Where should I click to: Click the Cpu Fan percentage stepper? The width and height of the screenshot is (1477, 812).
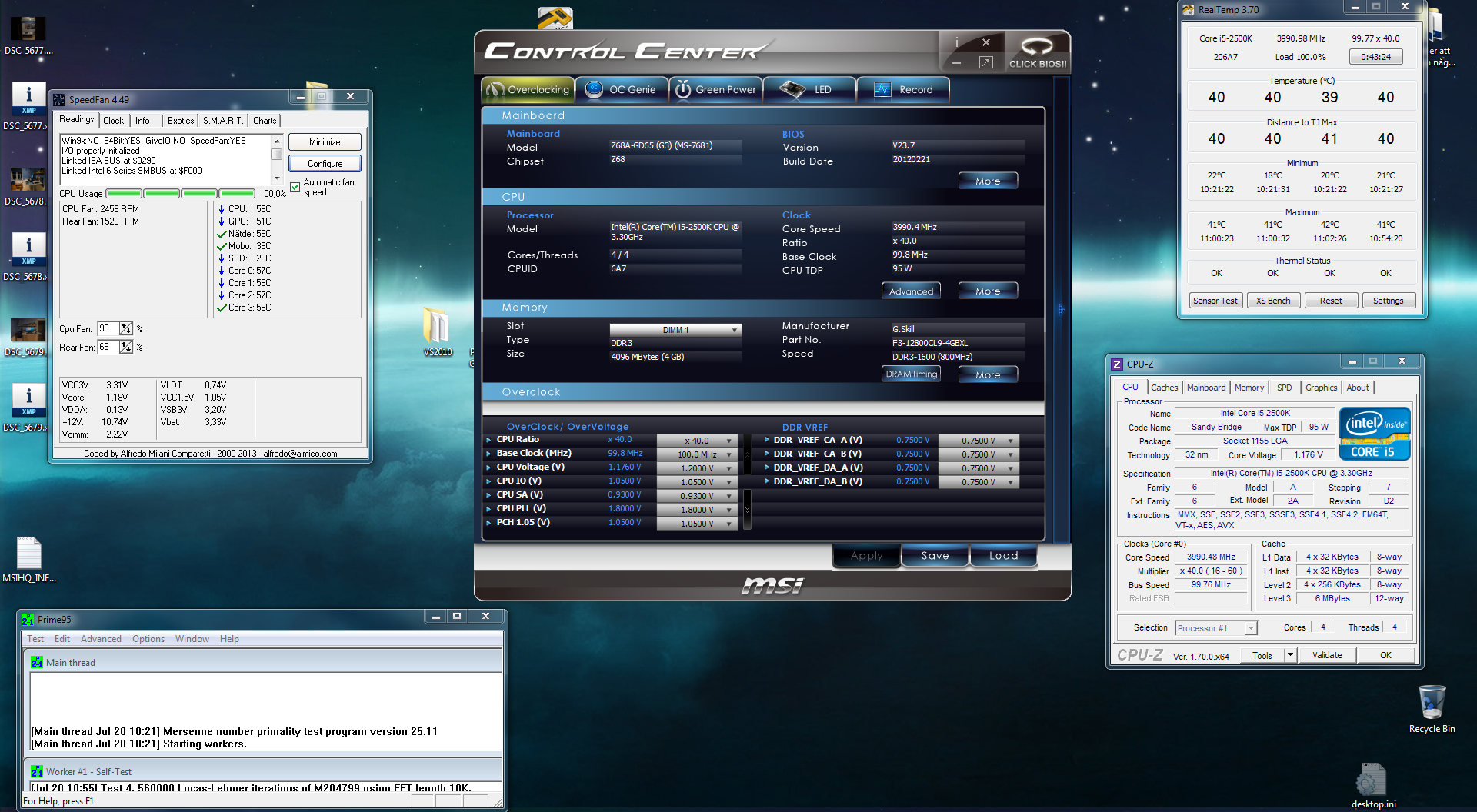pyautogui.click(x=126, y=328)
